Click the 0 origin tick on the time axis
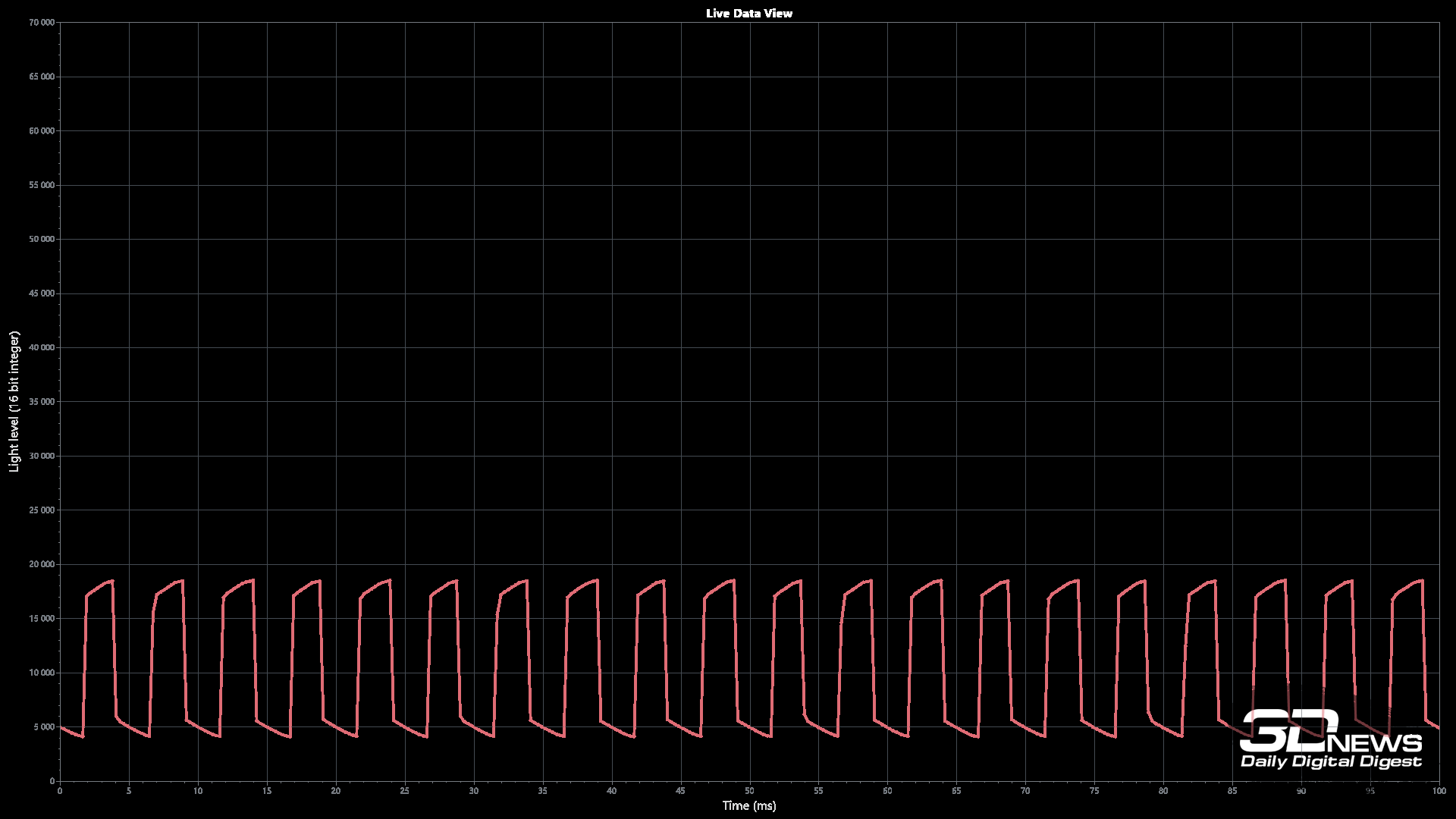Image resolution: width=1456 pixels, height=819 pixels. click(60, 791)
